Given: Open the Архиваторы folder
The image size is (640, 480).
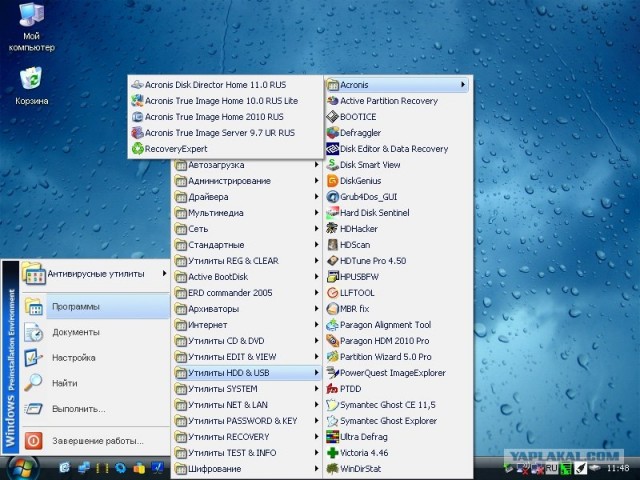Looking at the screenshot, I should click(247, 309).
